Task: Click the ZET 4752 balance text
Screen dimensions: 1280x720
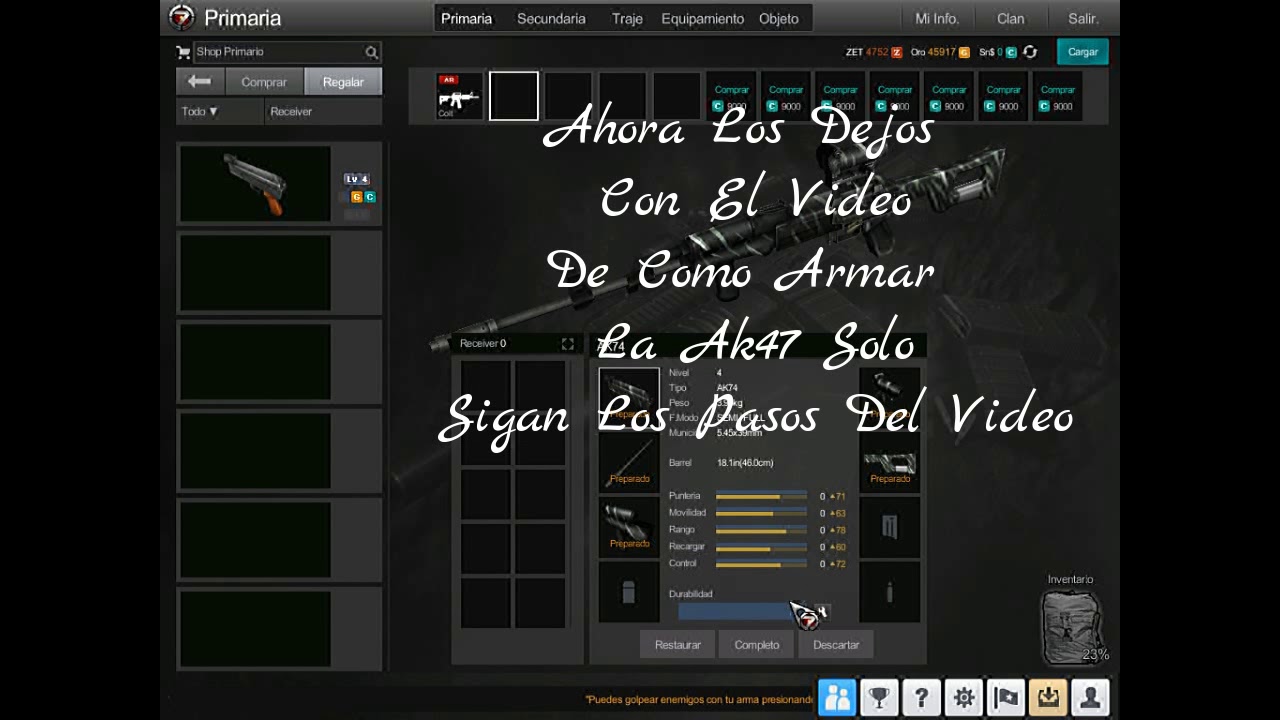Action: (x=867, y=52)
